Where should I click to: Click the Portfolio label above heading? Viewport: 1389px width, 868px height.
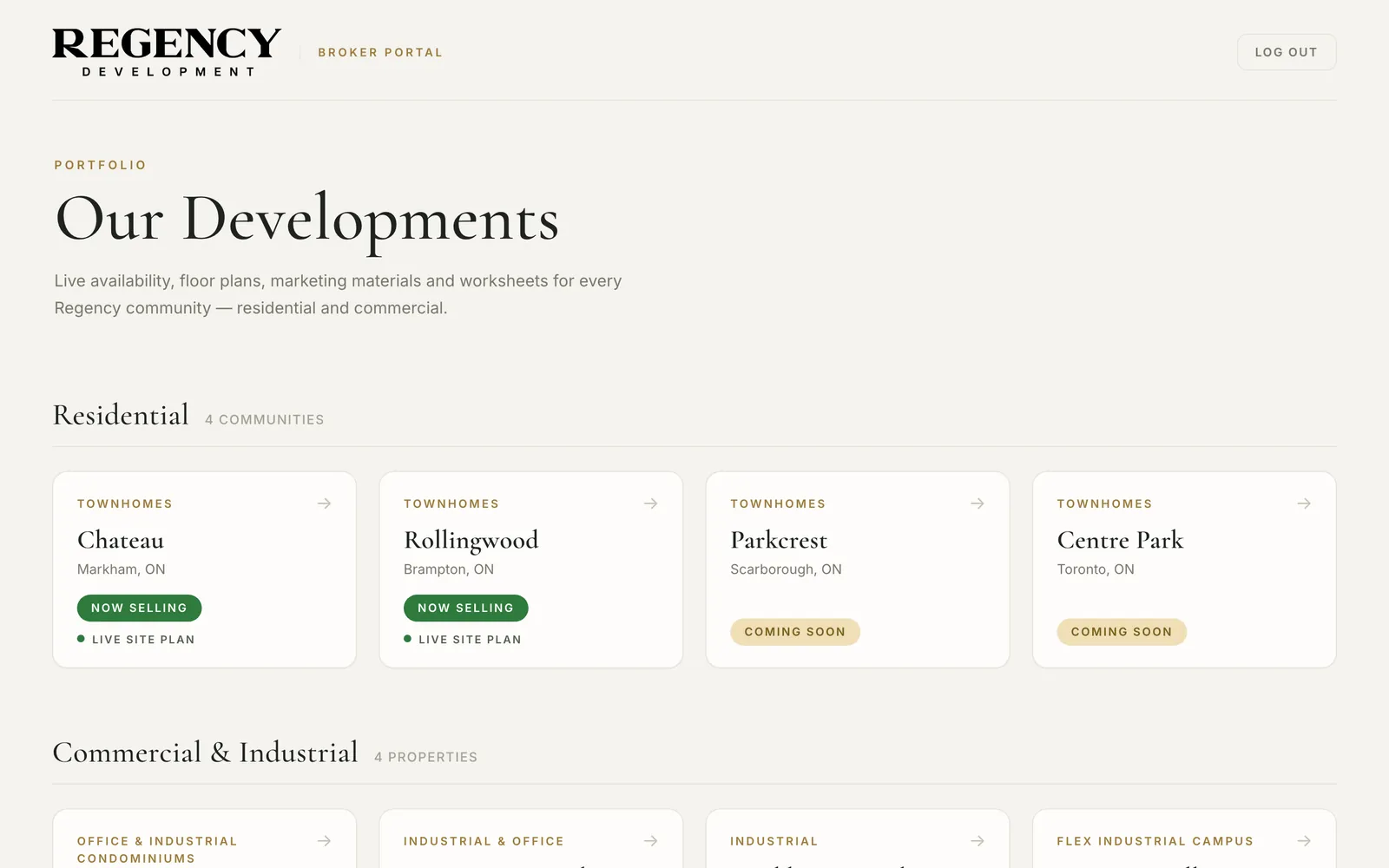(101, 165)
